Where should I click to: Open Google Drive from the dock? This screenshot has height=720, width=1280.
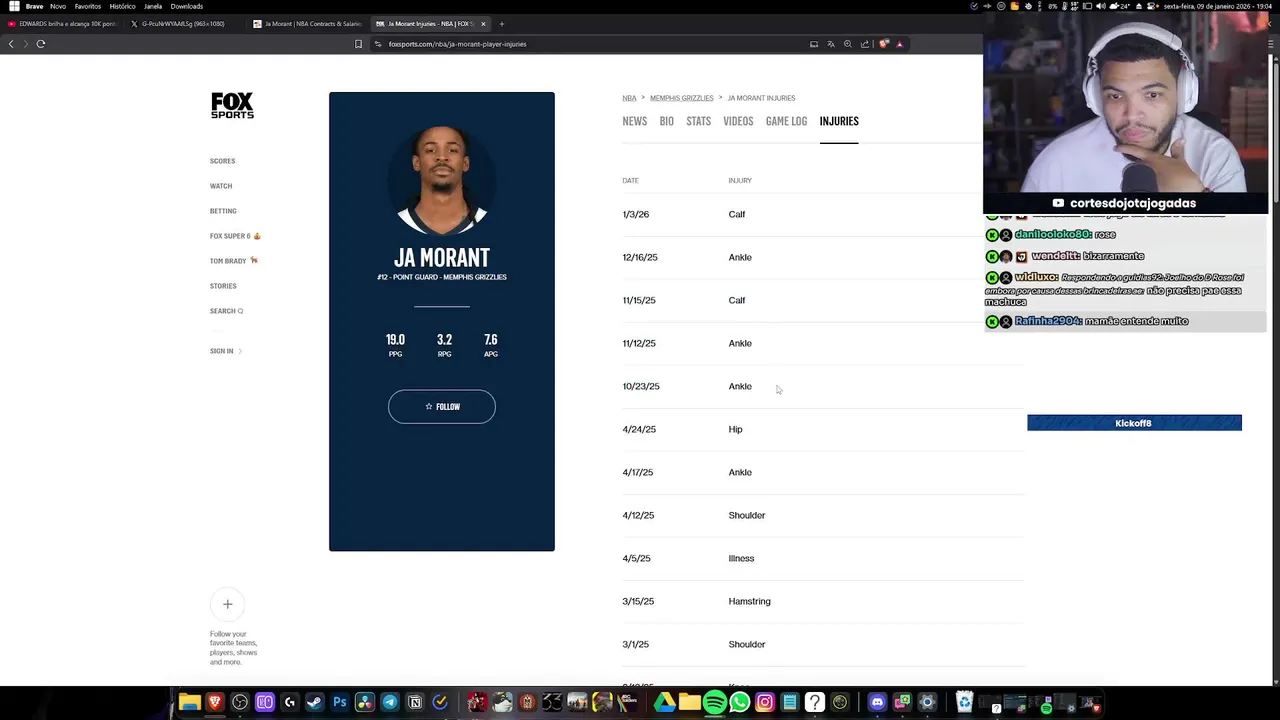tap(664, 703)
